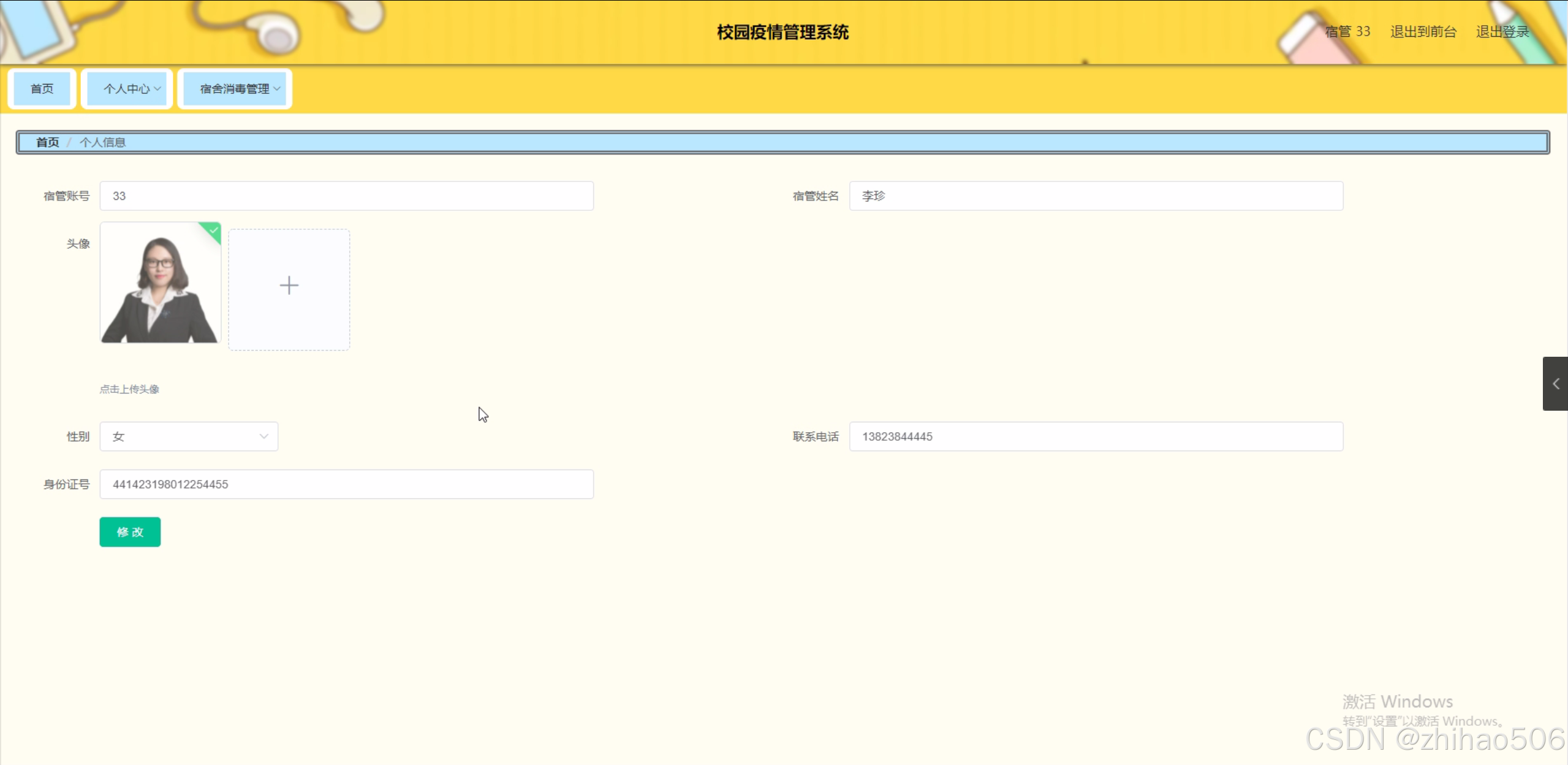Click the 宿舍消毒管理 chevron arrow

coord(277,89)
